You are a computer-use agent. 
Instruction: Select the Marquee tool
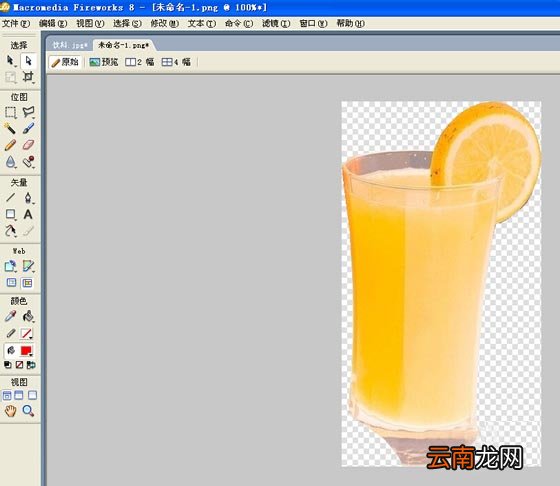click(10, 112)
